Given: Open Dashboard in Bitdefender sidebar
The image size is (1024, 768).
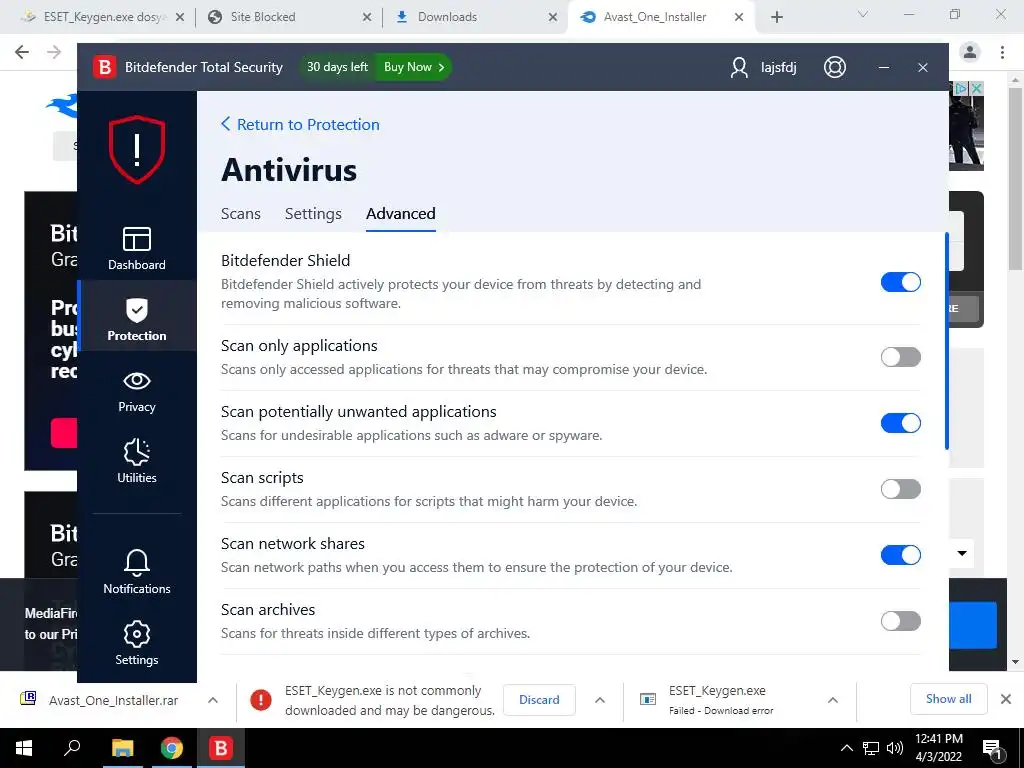Looking at the screenshot, I should [x=136, y=248].
